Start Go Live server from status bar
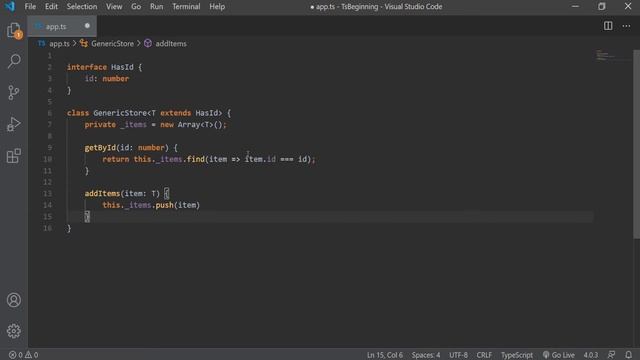The height and width of the screenshot is (360, 640). pos(558,355)
